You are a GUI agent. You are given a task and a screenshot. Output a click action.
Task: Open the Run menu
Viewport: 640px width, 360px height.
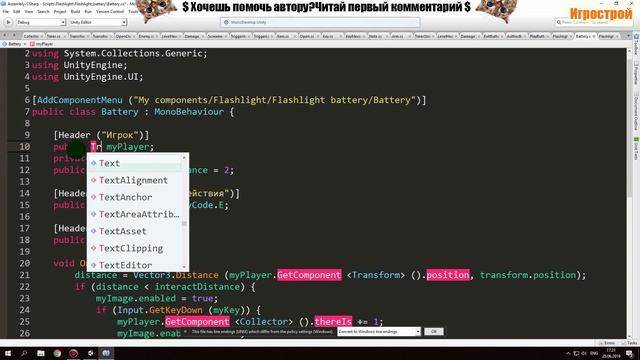pos(88,11)
